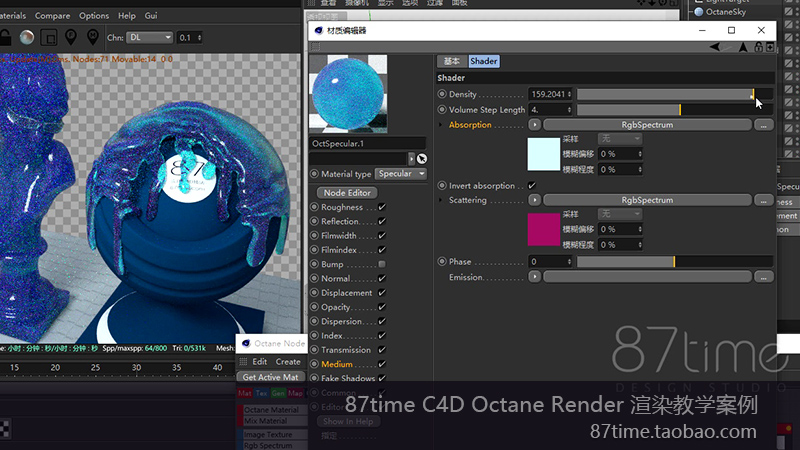Image resolution: width=800 pixels, height=450 pixels.
Task: Click the clay render sphere icon
Action: click(27, 37)
